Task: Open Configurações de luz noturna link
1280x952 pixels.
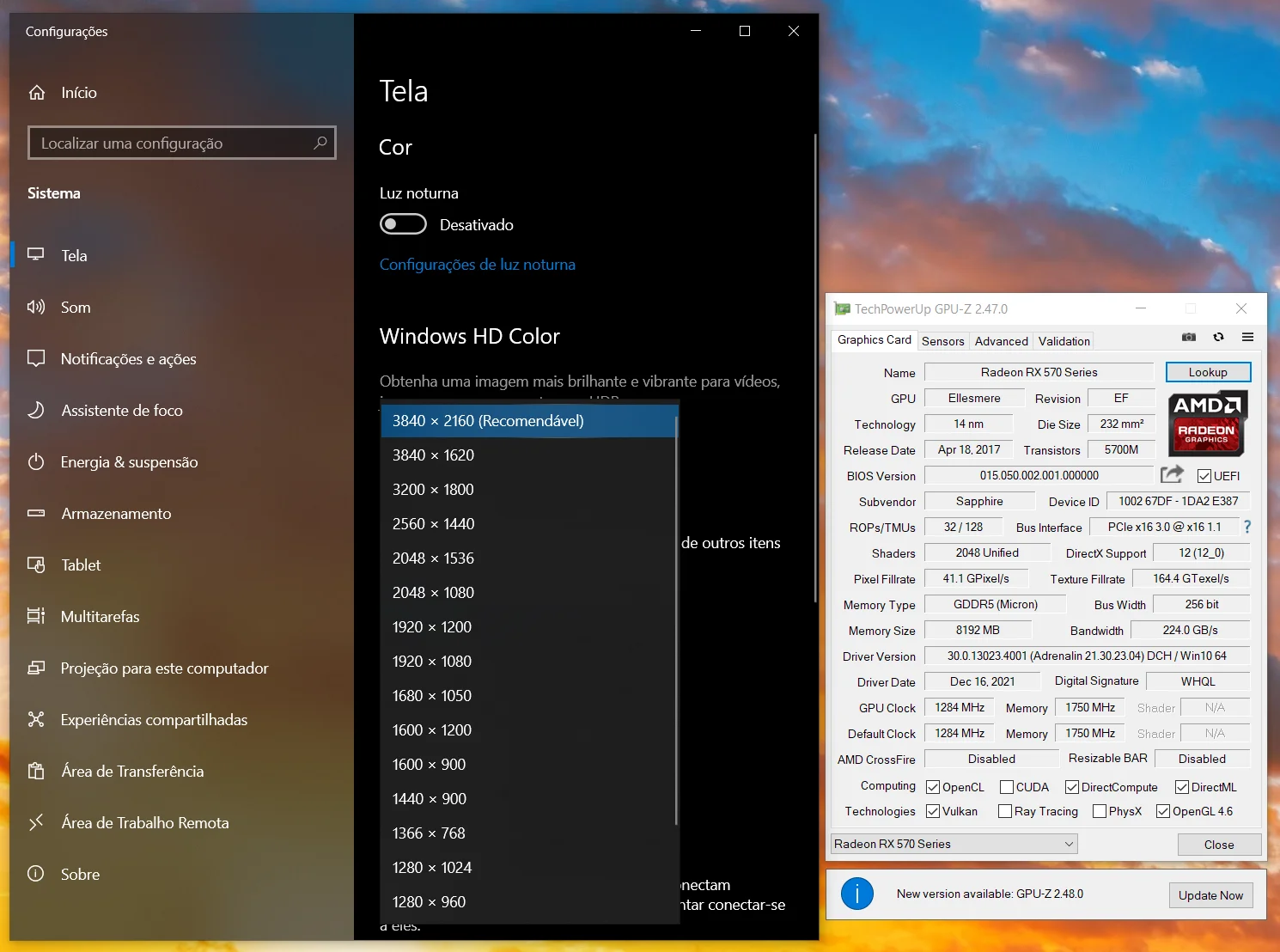Action: [x=478, y=265]
